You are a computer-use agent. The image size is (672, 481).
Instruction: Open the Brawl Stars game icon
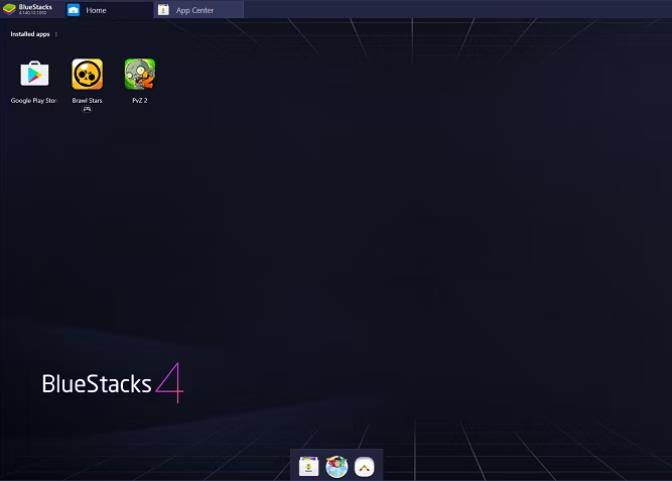click(x=87, y=74)
